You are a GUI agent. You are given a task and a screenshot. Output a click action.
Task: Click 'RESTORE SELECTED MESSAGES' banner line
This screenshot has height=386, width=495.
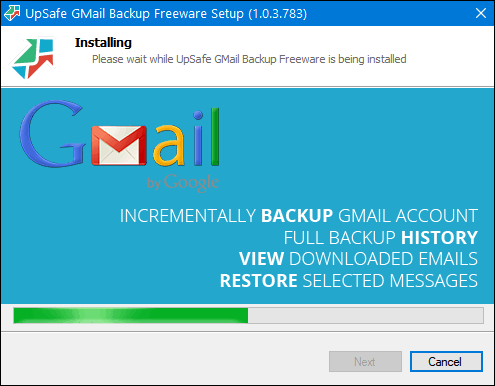point(349,281)
